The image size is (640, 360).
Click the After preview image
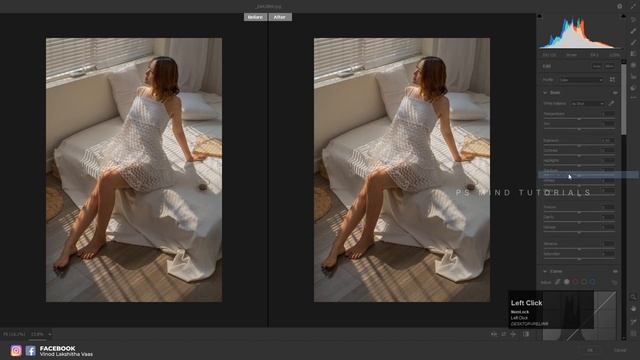click(402, 170)
